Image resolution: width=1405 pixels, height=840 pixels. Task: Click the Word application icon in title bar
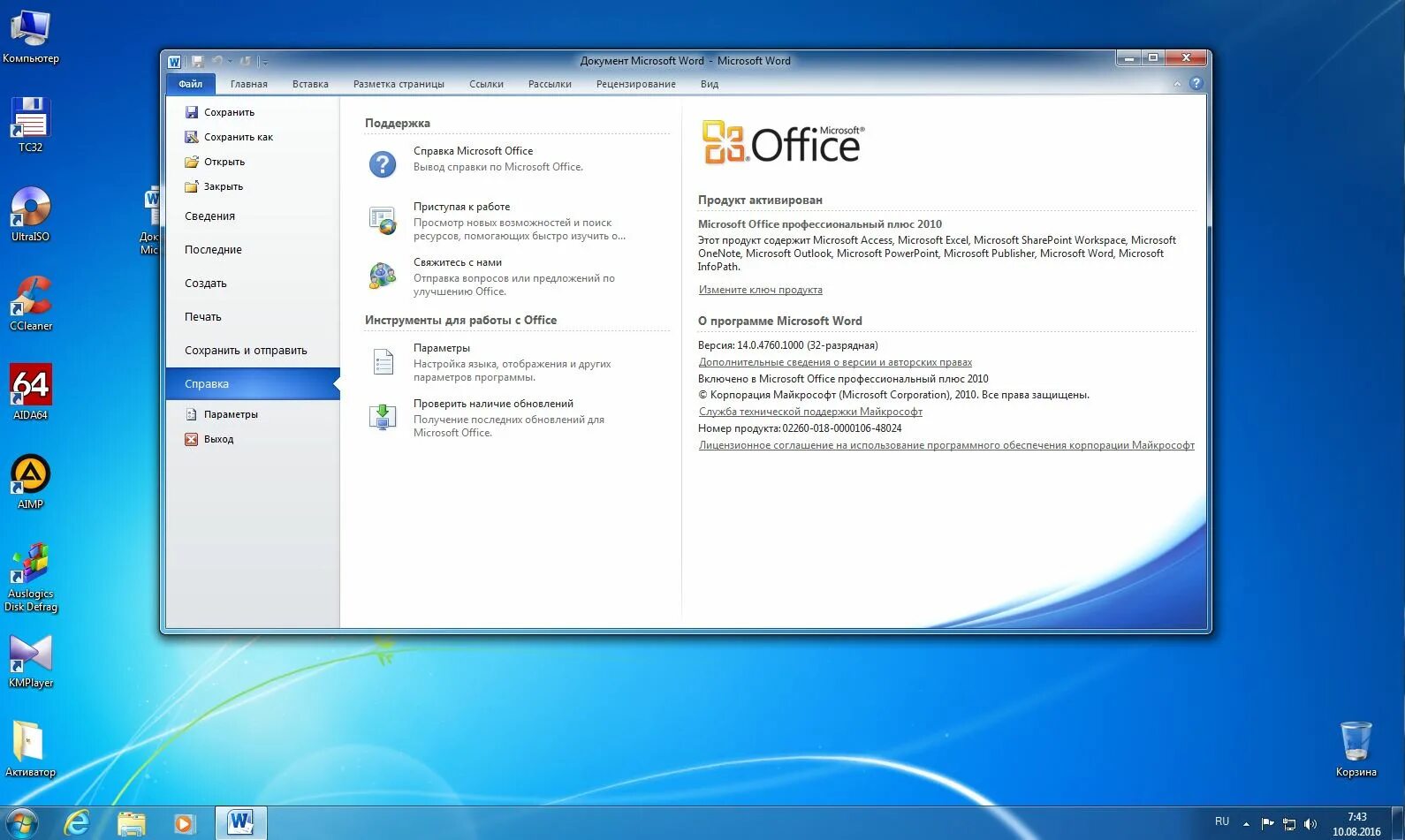click(174, 61)
